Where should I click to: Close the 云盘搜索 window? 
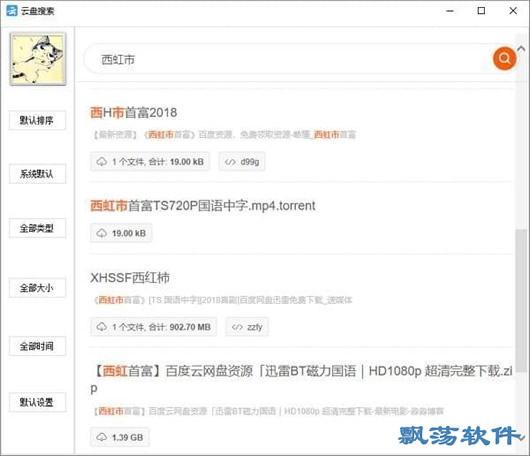pyautogui.click(x=513, y=11)
